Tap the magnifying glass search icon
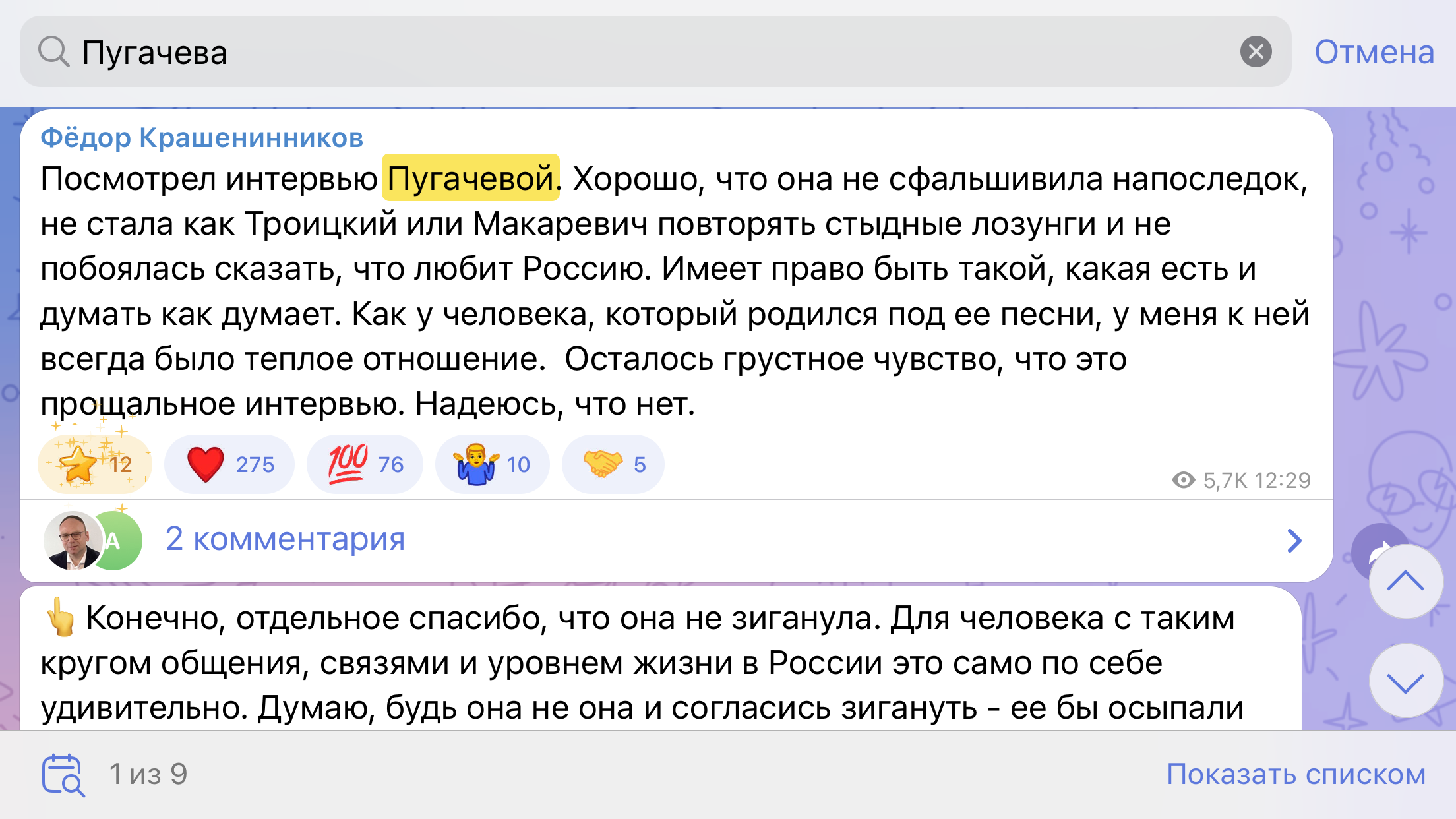 (53, 51)
